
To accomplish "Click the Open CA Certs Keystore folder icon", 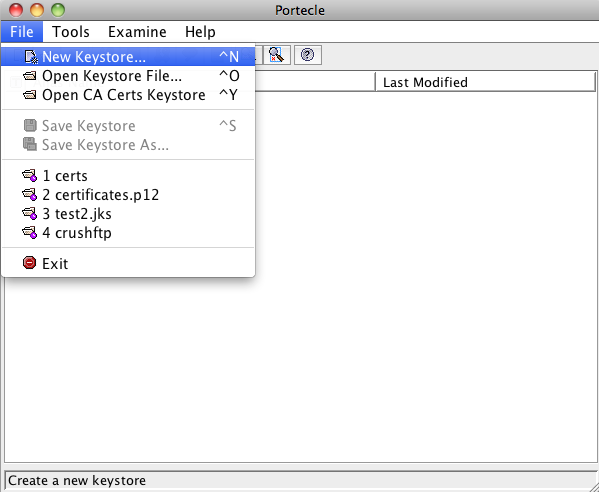I will click(30, 95).
